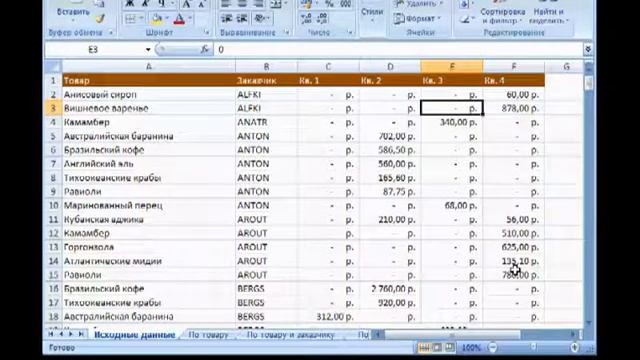Click the horizontal scrollbar track
640x360 pixels.
(545, 335)
